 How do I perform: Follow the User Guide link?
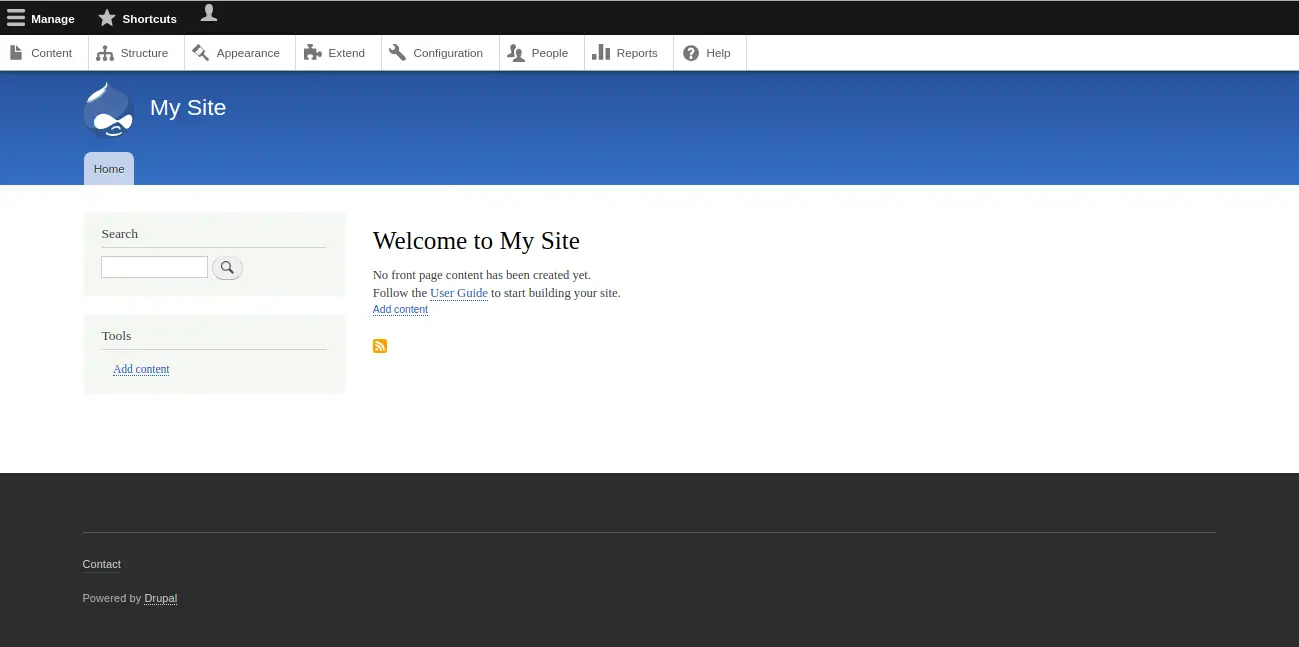pyautogui.click(x=458, y=293)
